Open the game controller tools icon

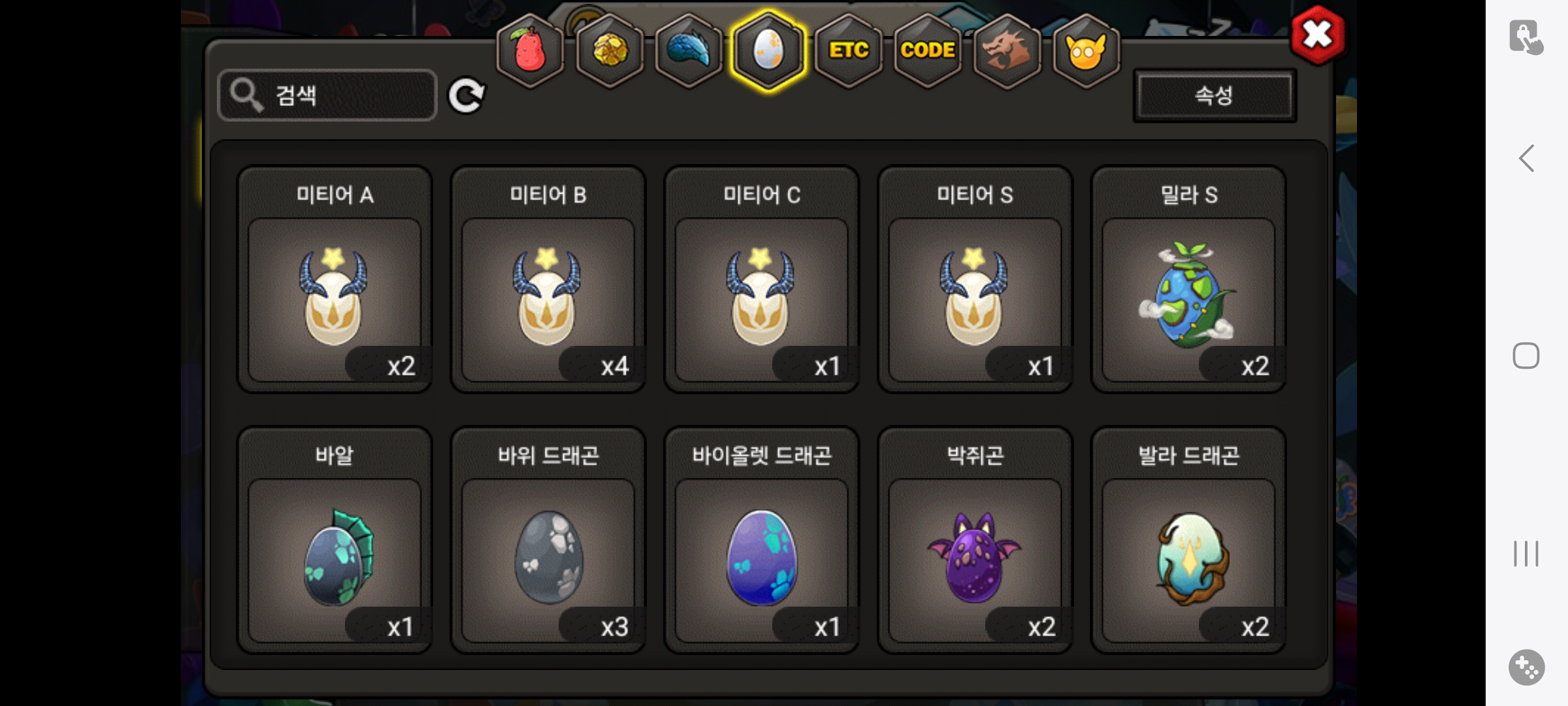(1526, 667)
